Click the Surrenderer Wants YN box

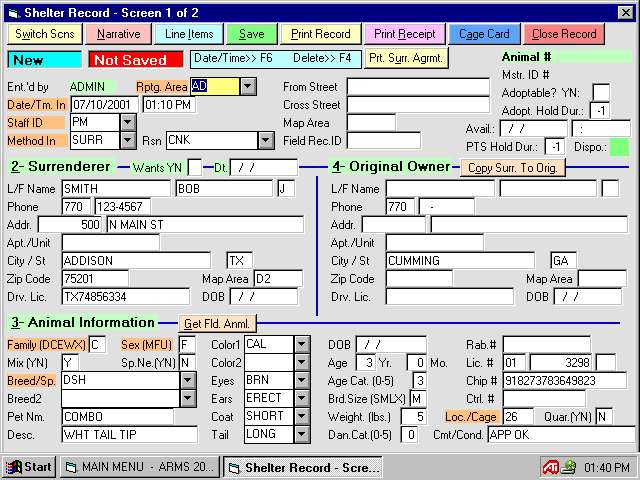pyautogui.click(x=194, y=168)
